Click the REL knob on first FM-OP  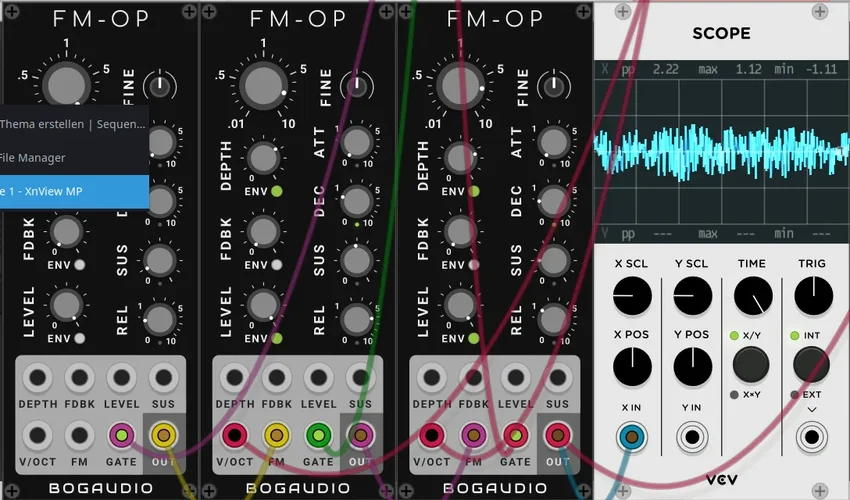point(160,320)
